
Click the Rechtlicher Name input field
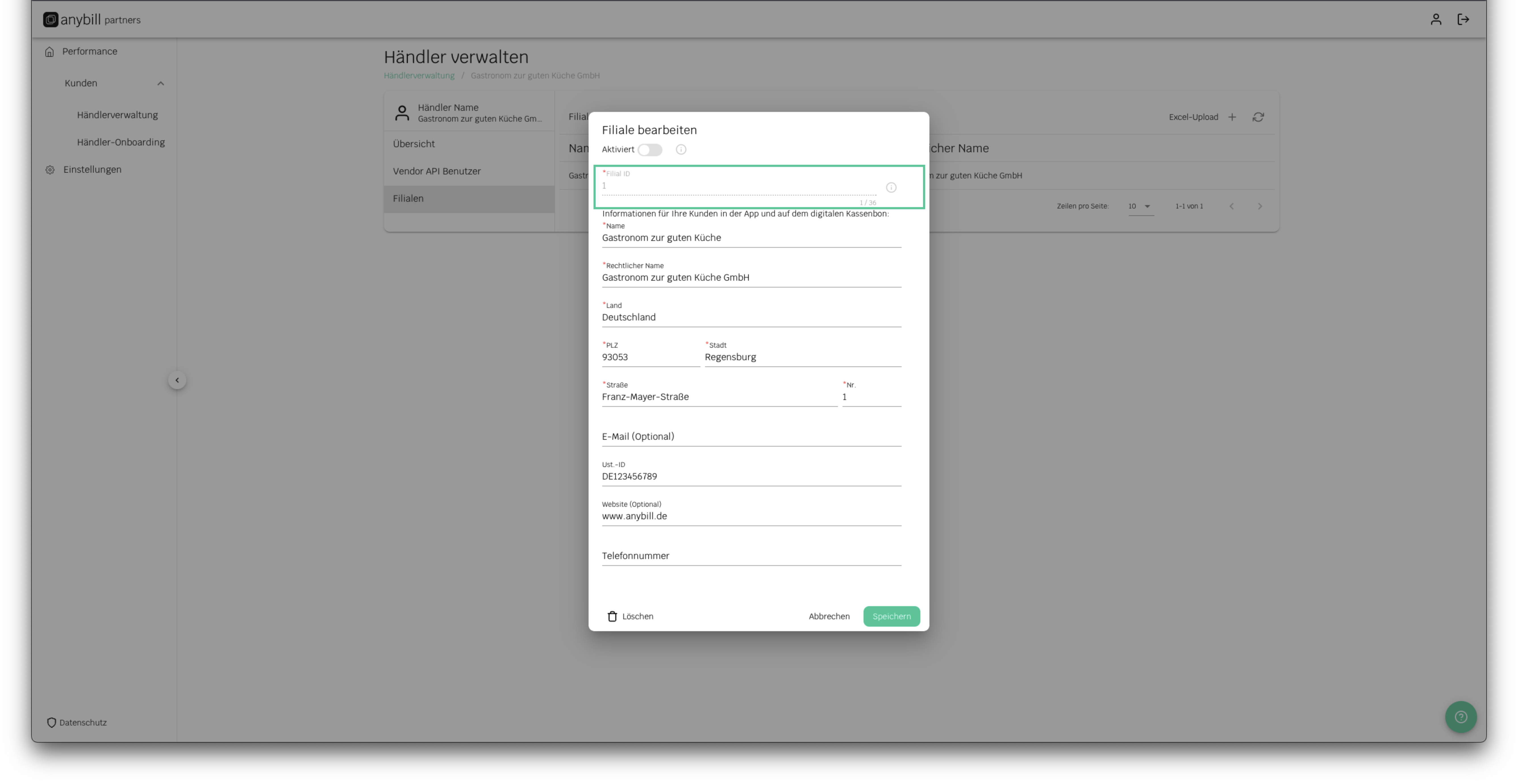[751, 278]
